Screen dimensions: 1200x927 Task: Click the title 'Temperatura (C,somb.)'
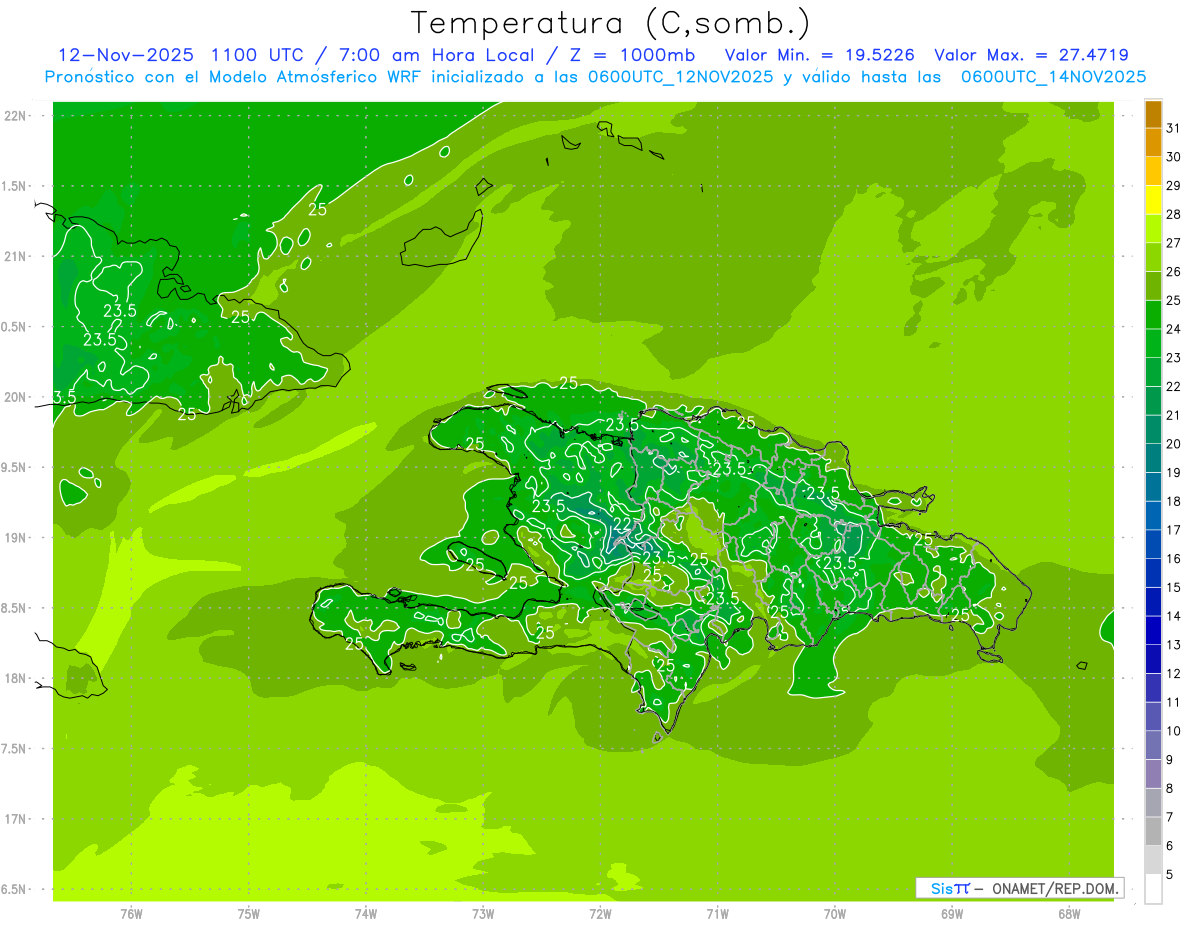point(609,23)
